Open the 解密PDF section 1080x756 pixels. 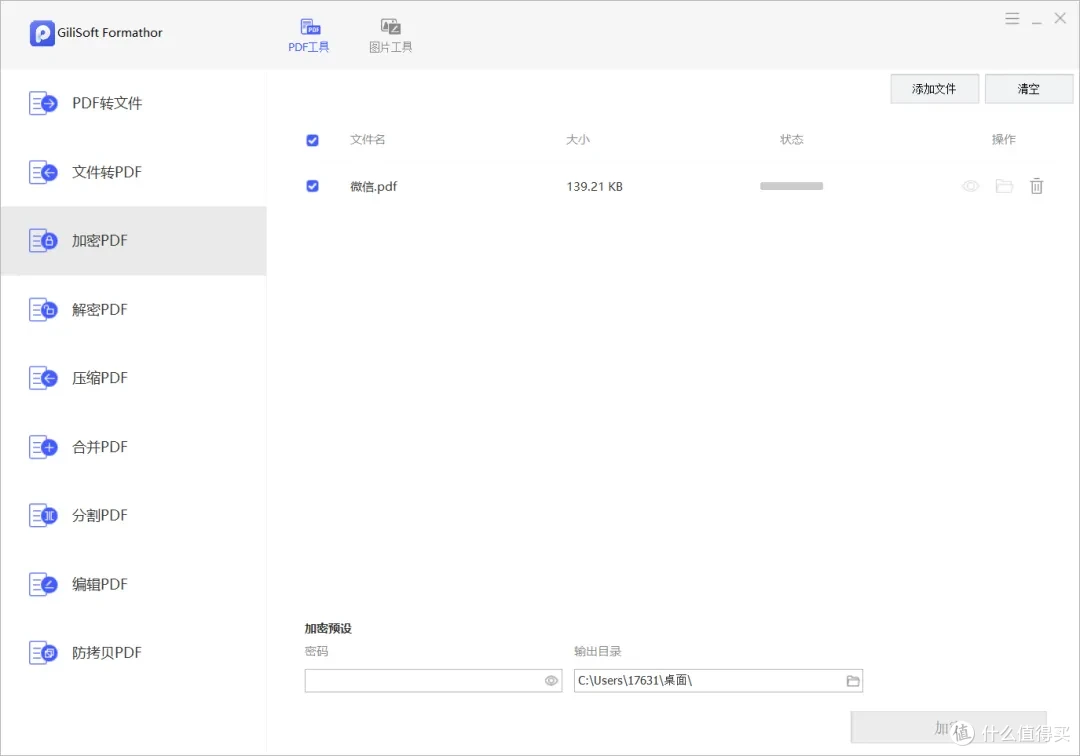point(100,309)
